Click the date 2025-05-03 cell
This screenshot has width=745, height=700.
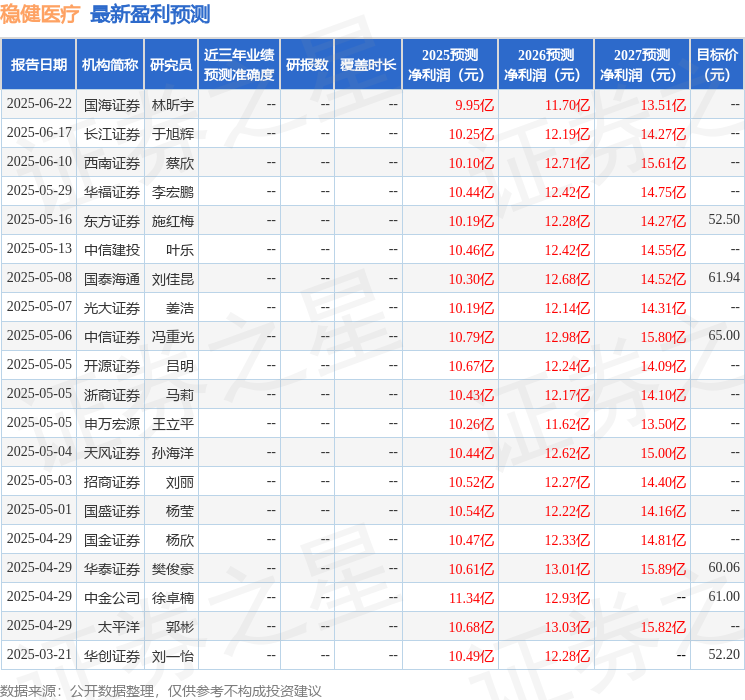(39, 481)
